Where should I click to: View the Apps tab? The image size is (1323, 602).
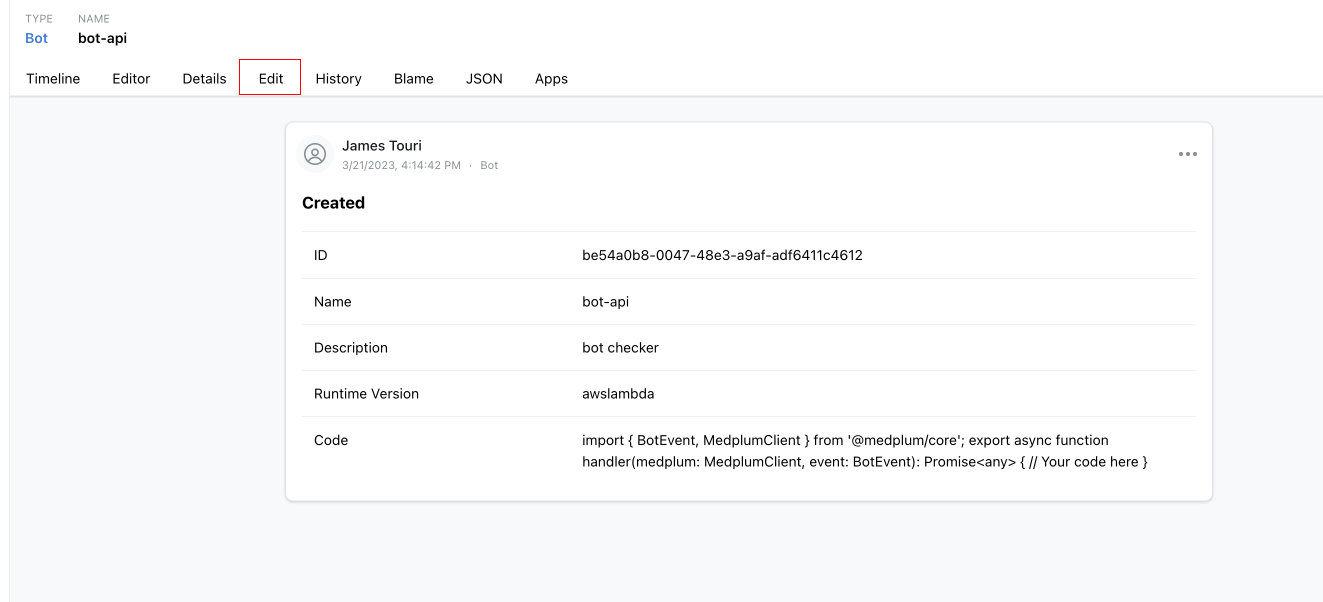click(551, 78)
